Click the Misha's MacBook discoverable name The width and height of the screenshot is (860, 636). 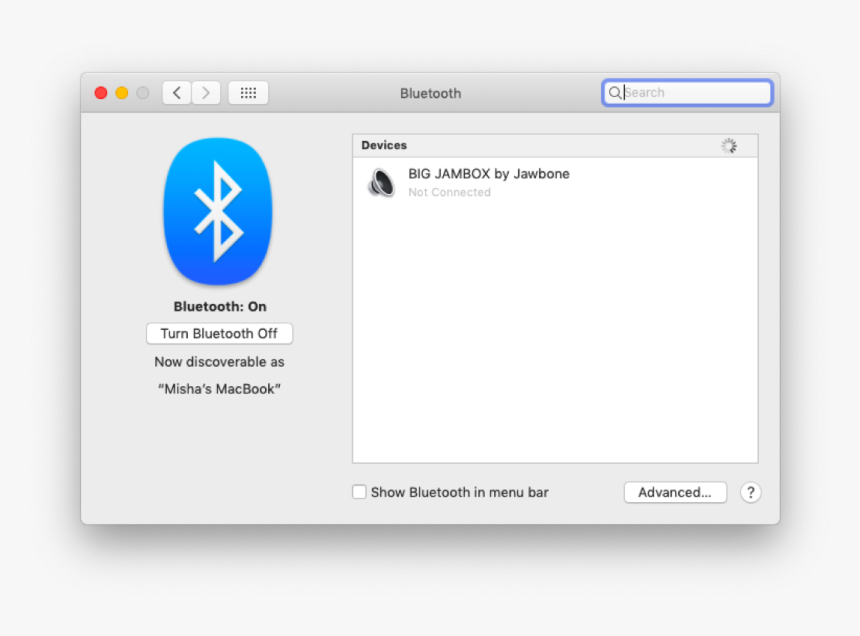218,389
